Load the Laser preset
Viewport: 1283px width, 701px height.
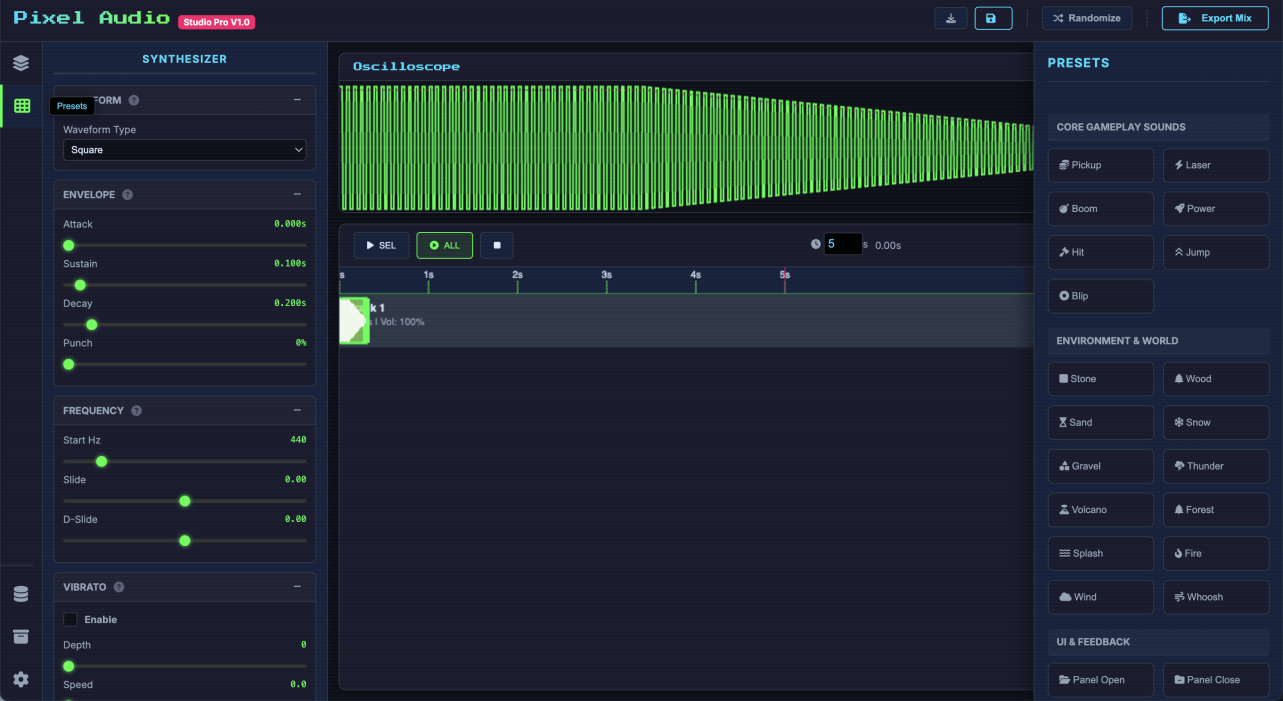coord(1216,165)
